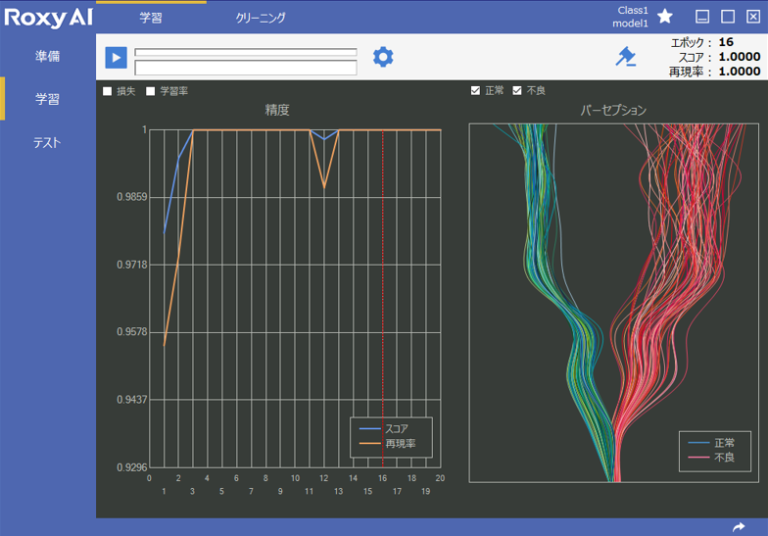Click the Roxy AI logo

pyautogui.click(x=47, y=17)
